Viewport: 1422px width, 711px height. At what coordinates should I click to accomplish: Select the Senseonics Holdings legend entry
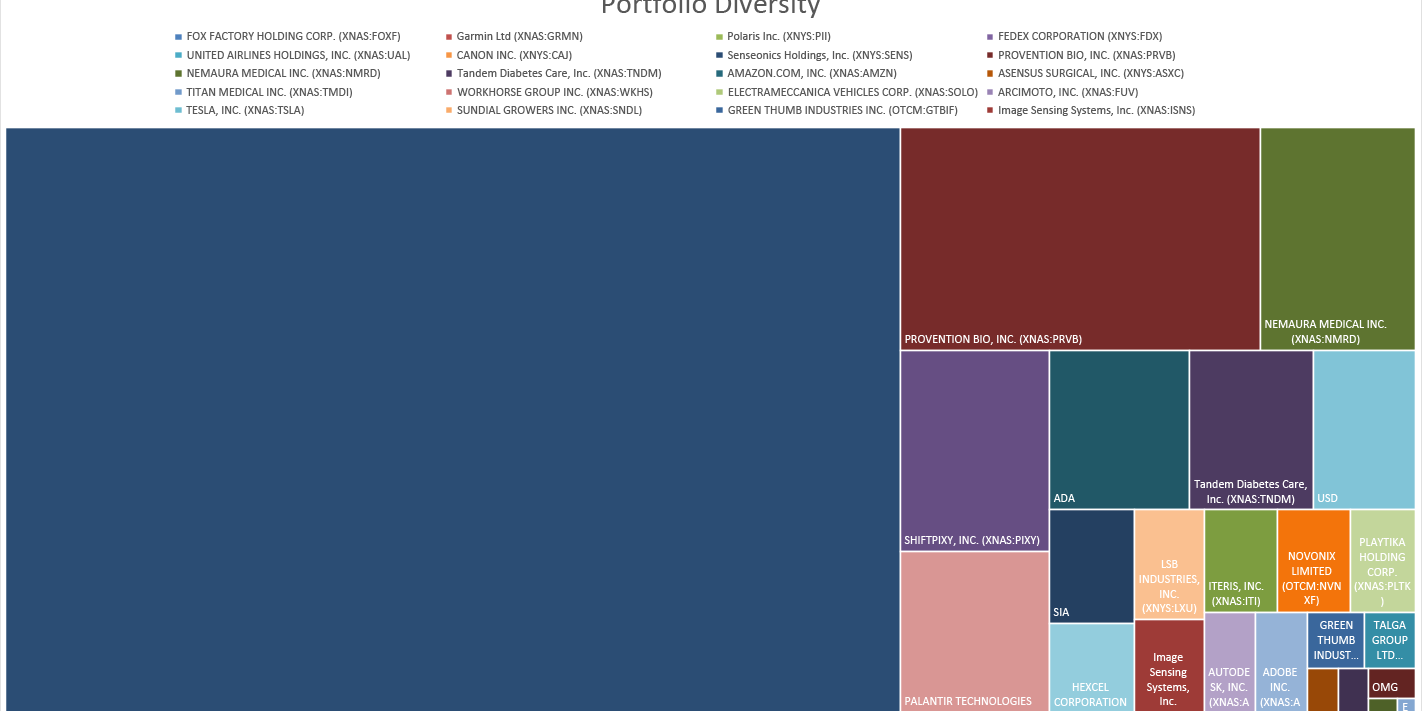(x=819, y=55)
